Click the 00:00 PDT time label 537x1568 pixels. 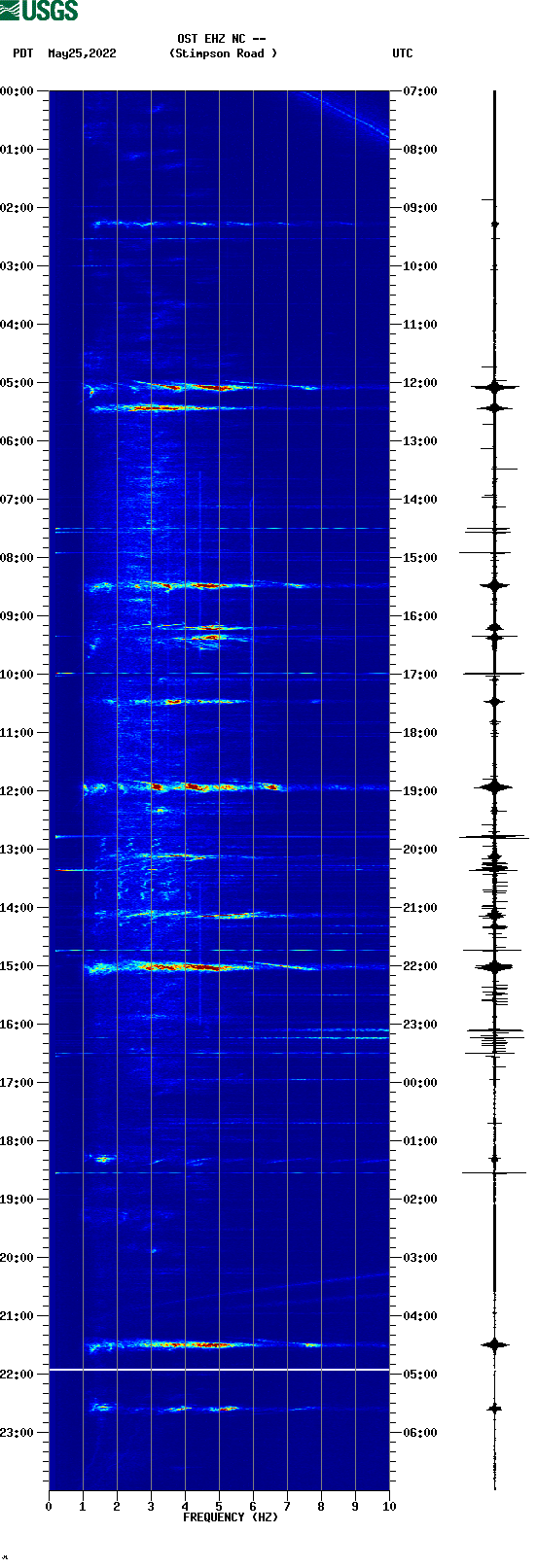click(18, 91)
